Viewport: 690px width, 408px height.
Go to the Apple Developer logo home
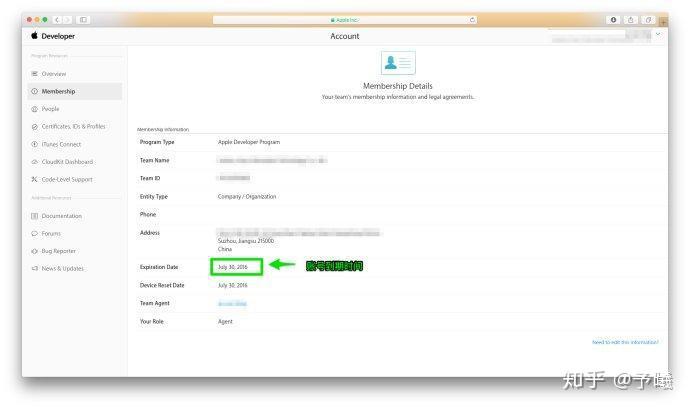pyautogui.click(x=53, y=36)
